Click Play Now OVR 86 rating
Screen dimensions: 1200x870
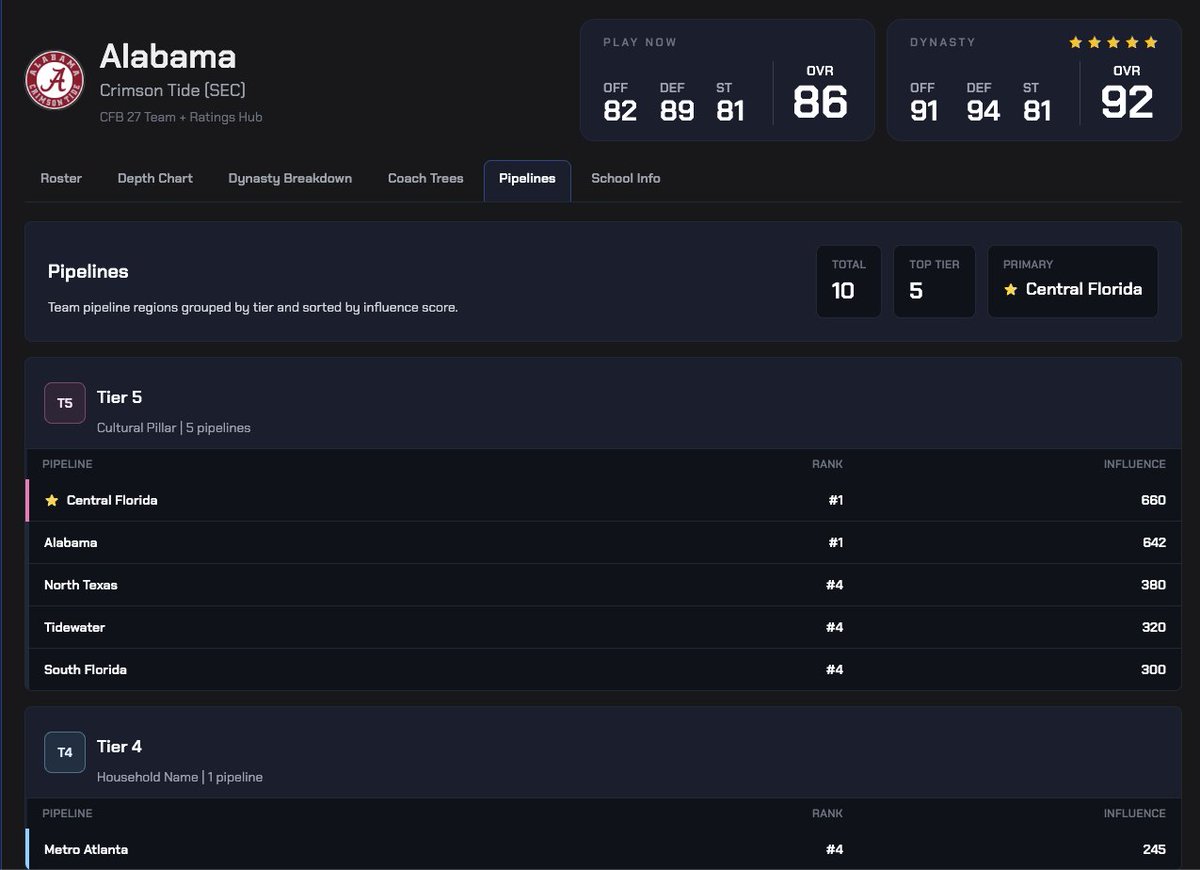(820, 102)
